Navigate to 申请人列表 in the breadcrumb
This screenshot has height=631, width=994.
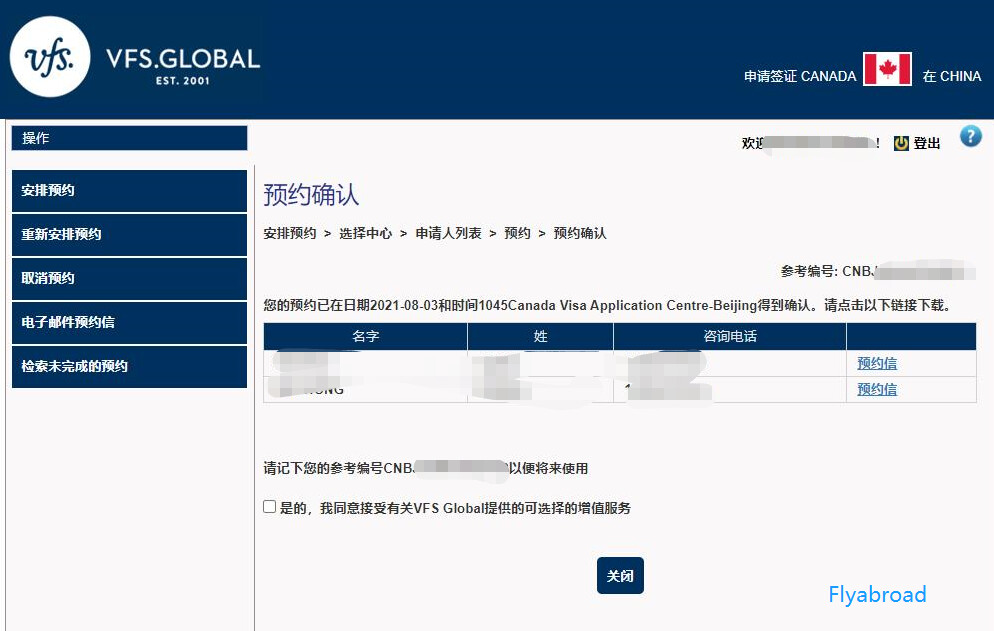(x=448, y=233)
